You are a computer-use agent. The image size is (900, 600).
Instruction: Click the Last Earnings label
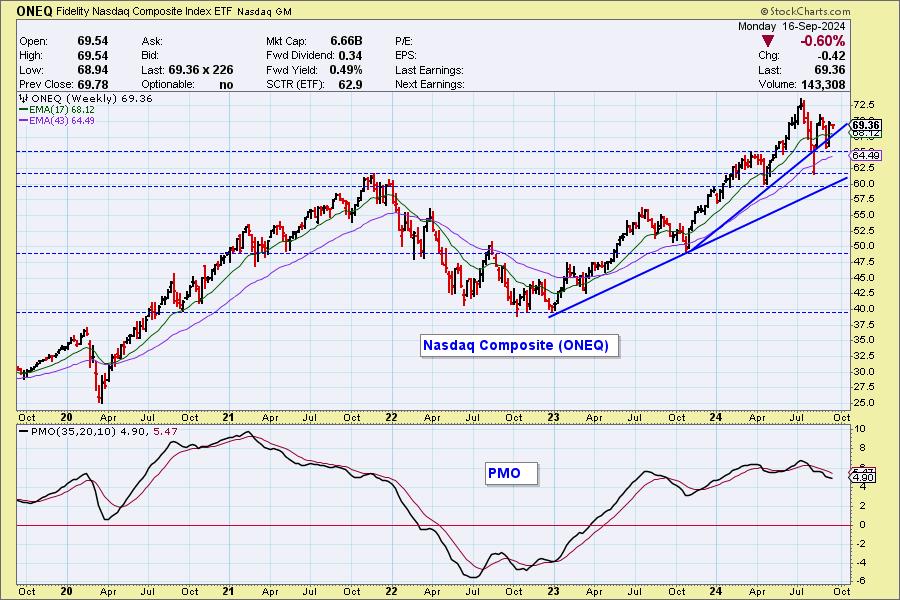tap(429, 70)
